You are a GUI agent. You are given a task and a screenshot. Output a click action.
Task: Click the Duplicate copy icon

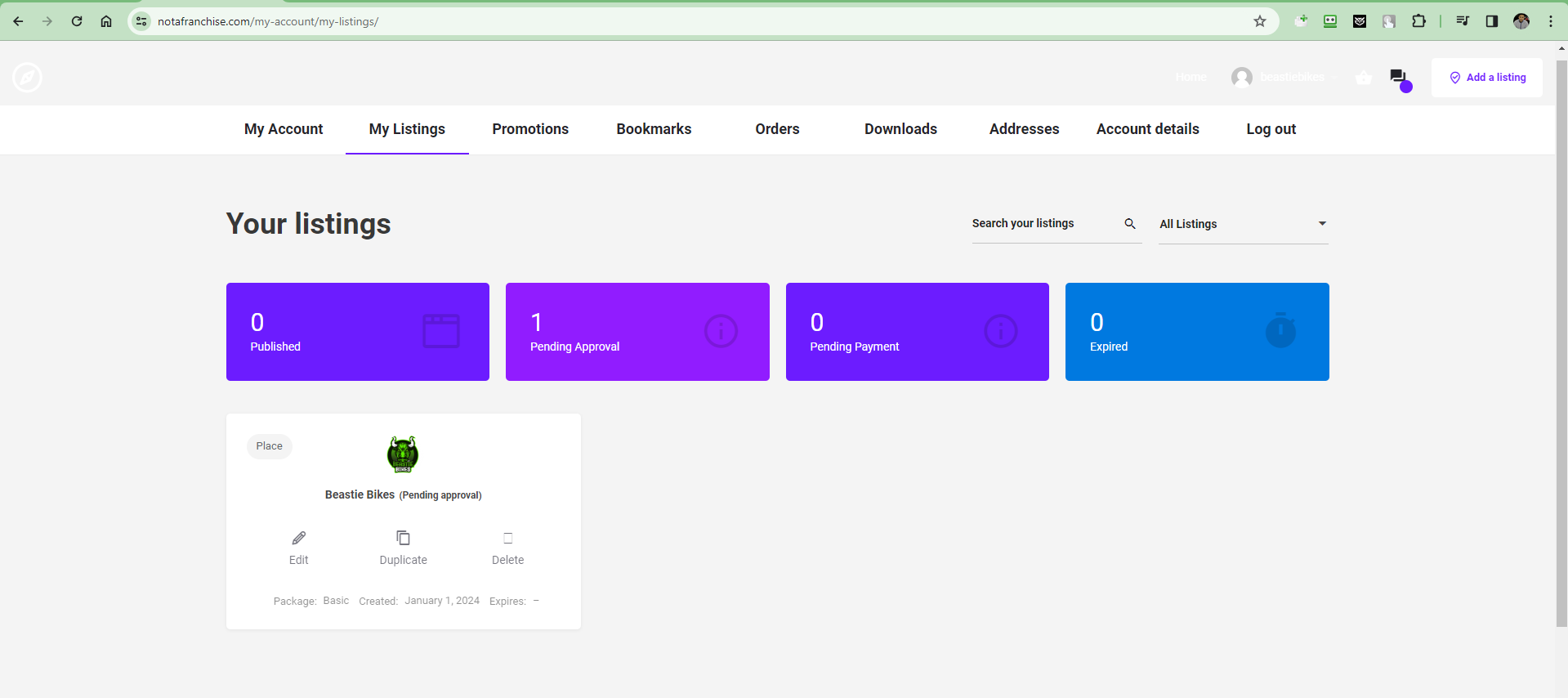tap(403, 538)
